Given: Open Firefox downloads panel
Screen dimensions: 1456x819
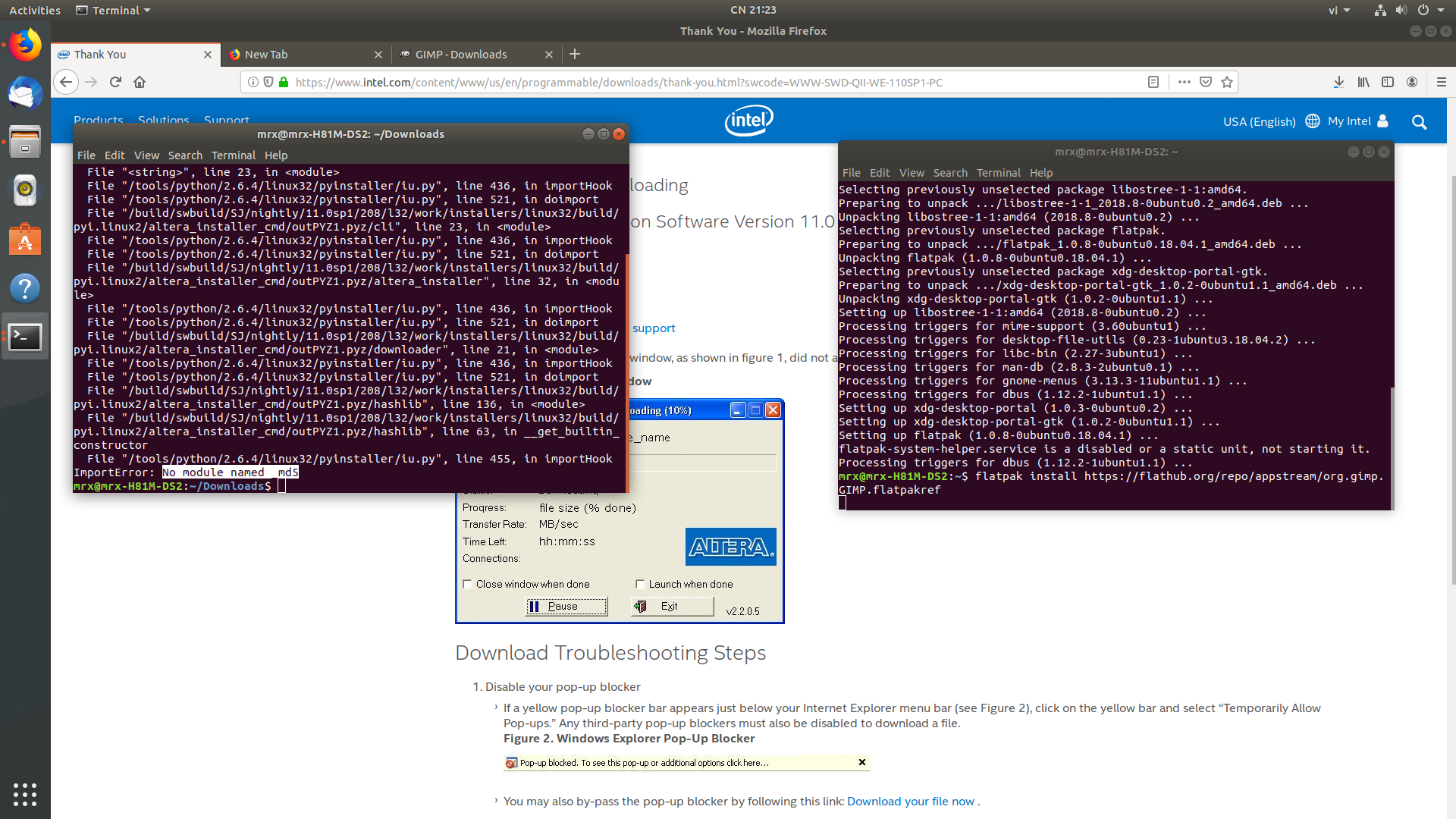Looking at the screenshot, I should click(1339, 82).
